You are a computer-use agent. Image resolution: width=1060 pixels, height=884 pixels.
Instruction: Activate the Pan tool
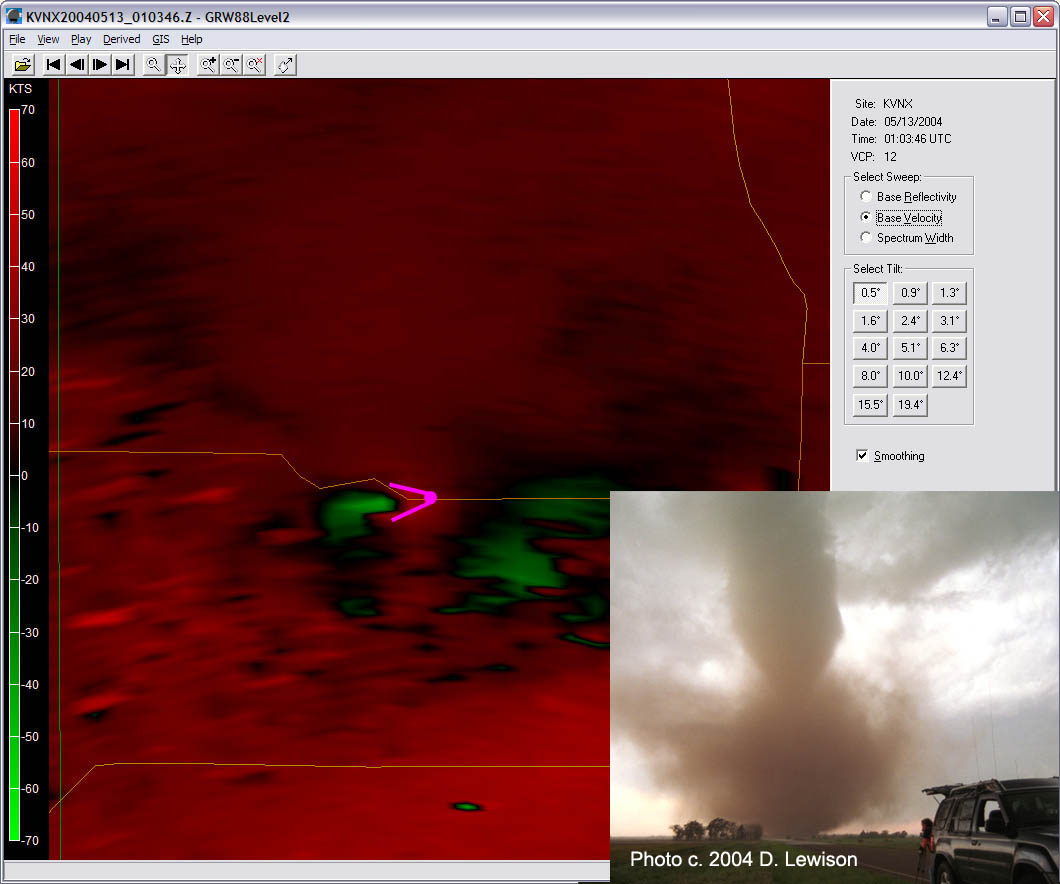(x=177, y=64)
